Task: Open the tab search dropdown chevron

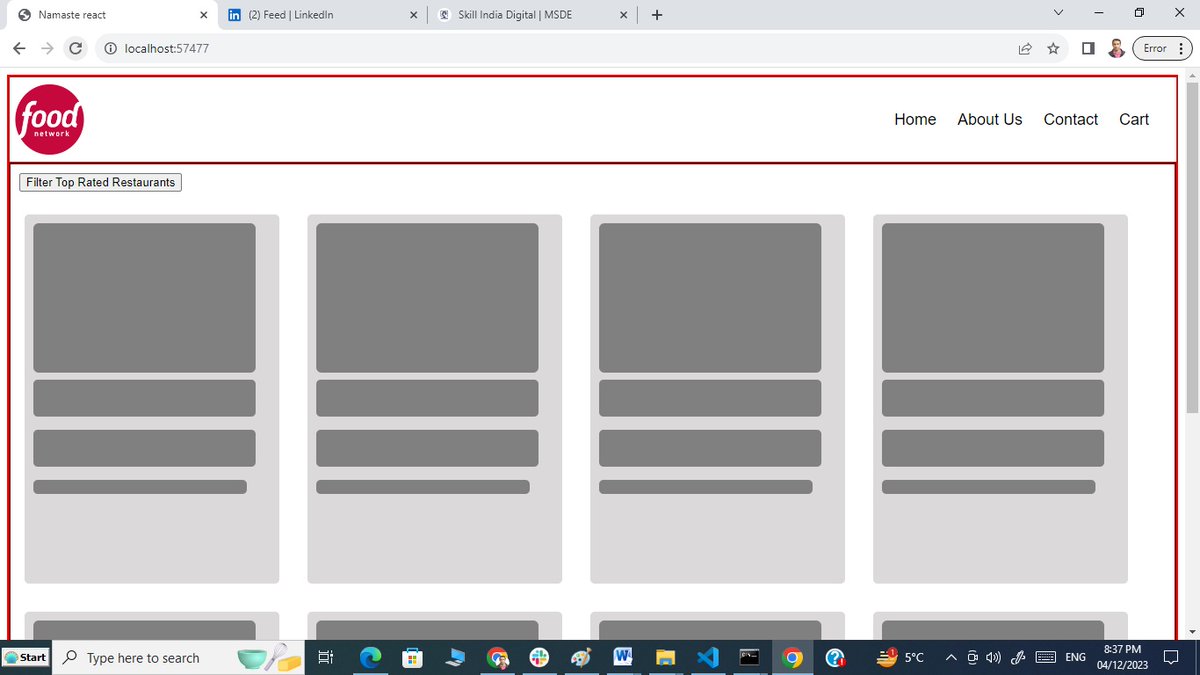Action: 1059,13
